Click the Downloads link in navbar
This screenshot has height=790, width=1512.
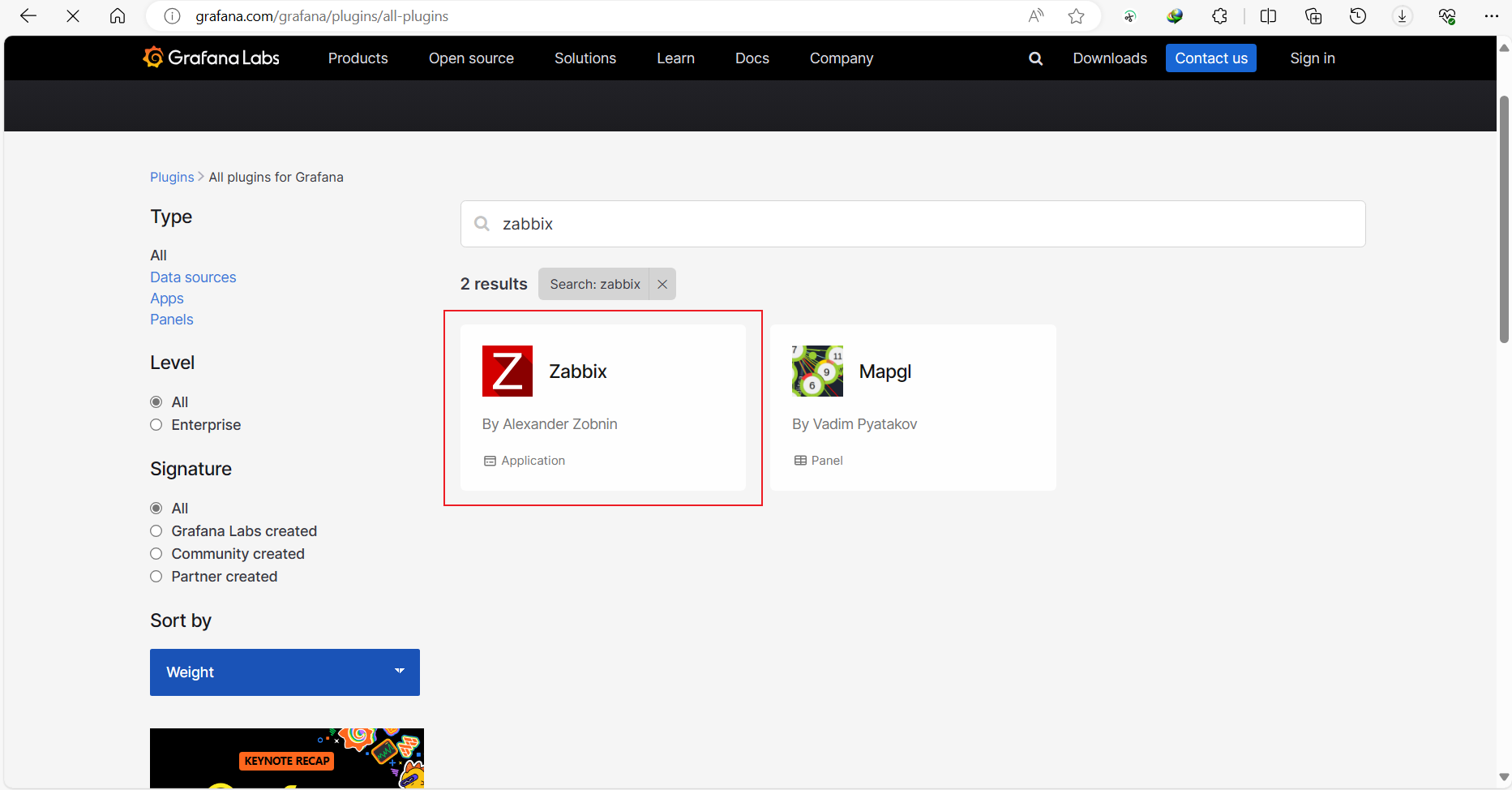(1110, 58)
